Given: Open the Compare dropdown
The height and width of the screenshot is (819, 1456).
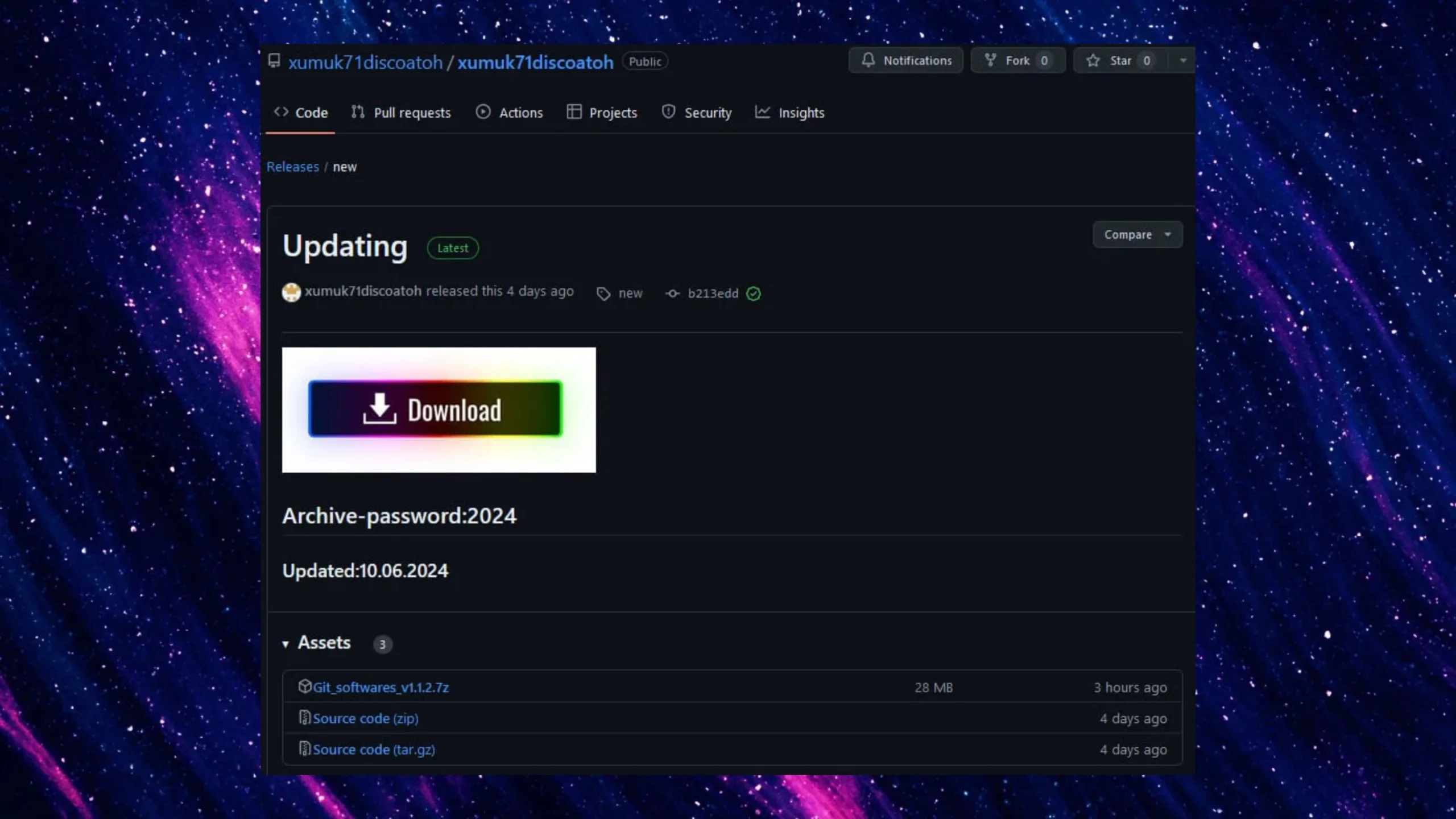Looking at the screenshot, I should click(x=1137, y=234).
